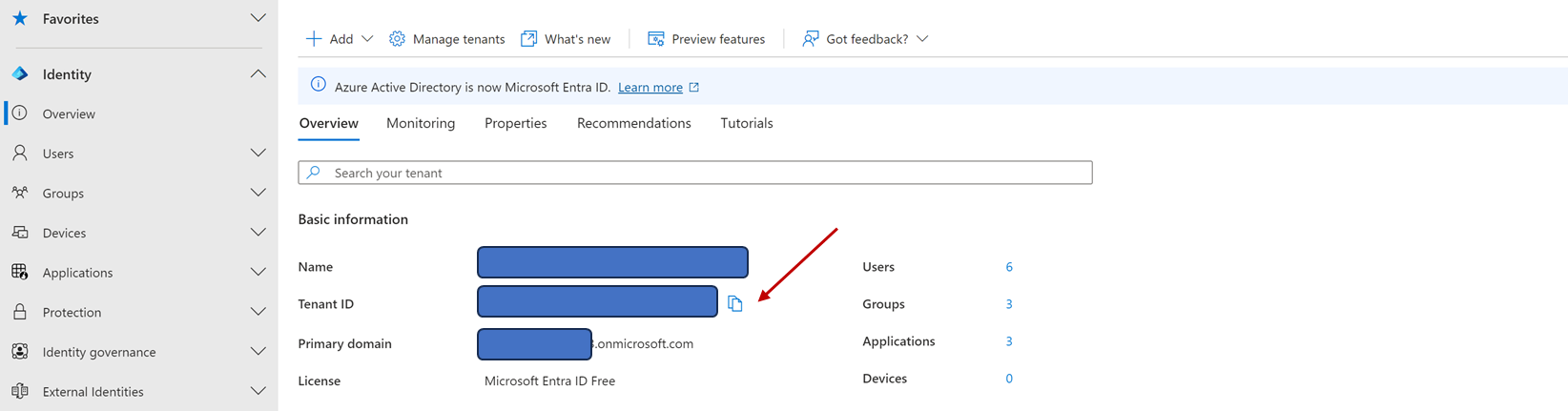Switch to the Recommendations tab
Screen dimensions: 1568x411
coord(633,123)
